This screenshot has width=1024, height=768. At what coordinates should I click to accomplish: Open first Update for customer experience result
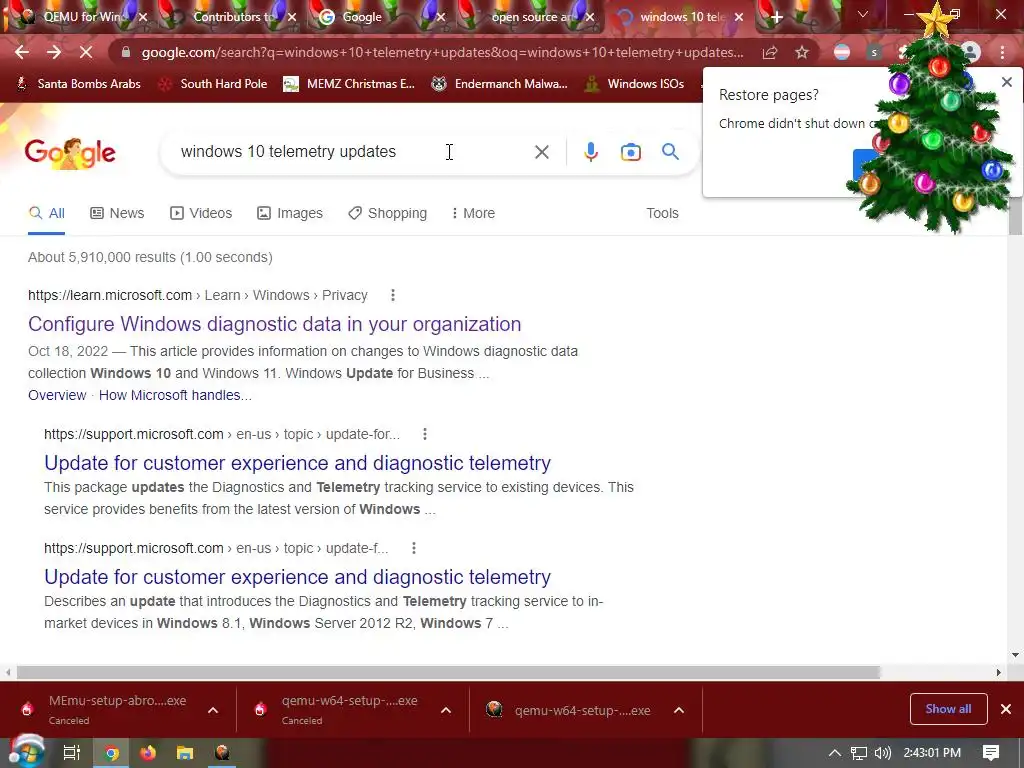click(x=297, y=463)
